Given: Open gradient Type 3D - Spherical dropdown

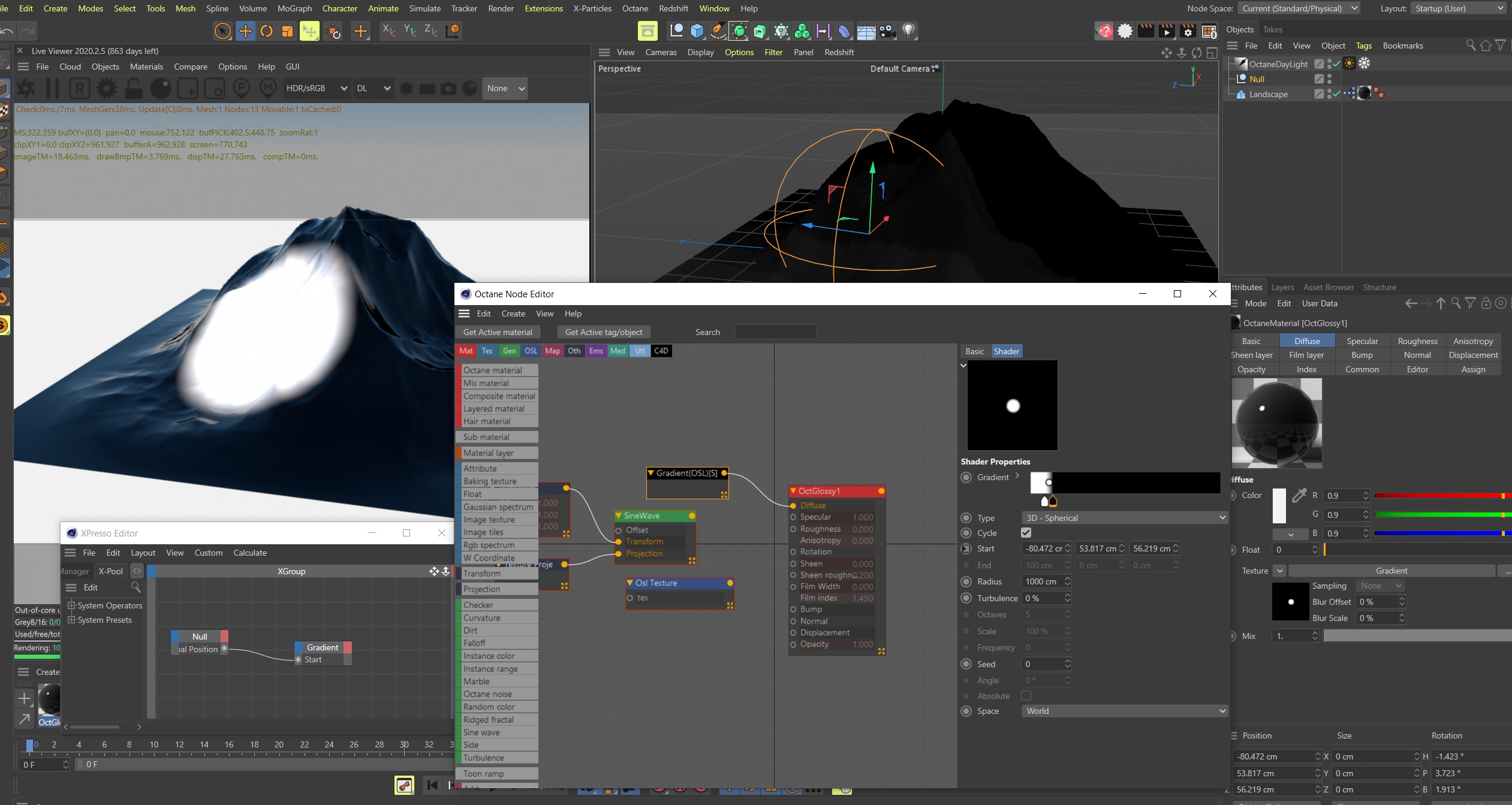Looking at the screenshot, I should click(x=1124, y=517).
